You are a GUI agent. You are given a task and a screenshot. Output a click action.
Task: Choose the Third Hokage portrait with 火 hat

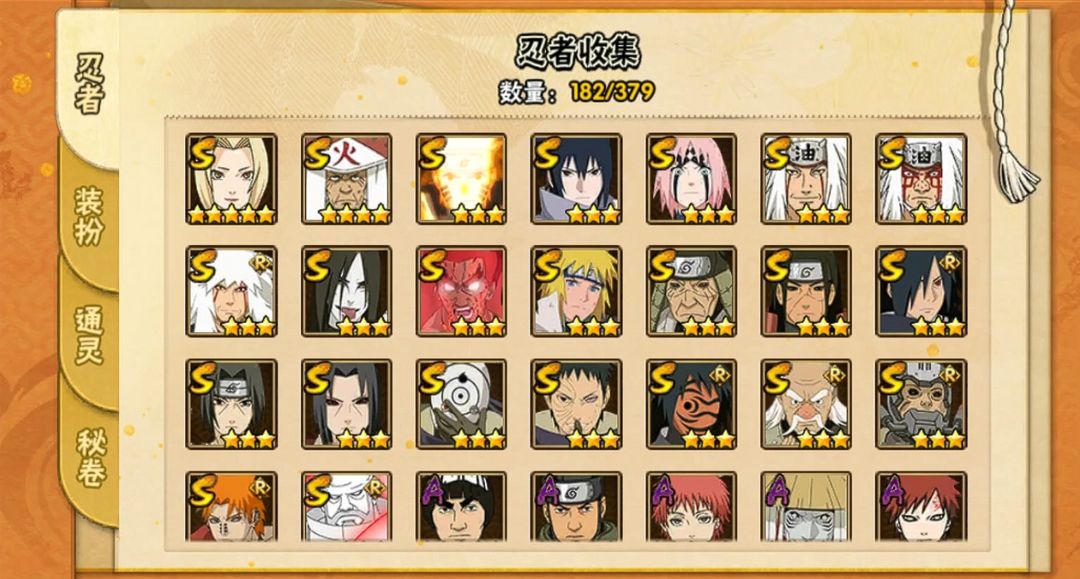click(x=346, y=179)
